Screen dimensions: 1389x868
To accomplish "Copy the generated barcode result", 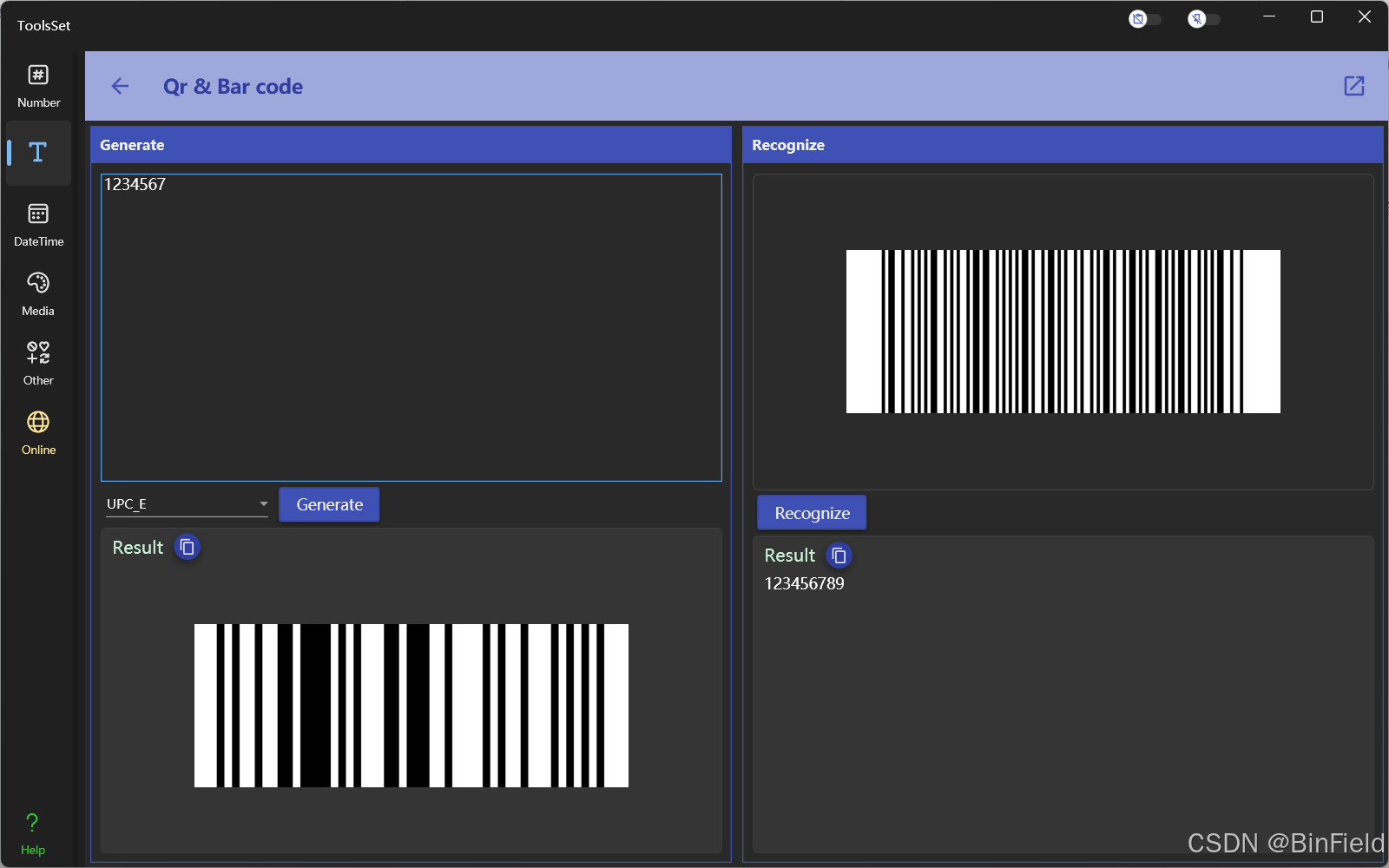I will point(187,547).
